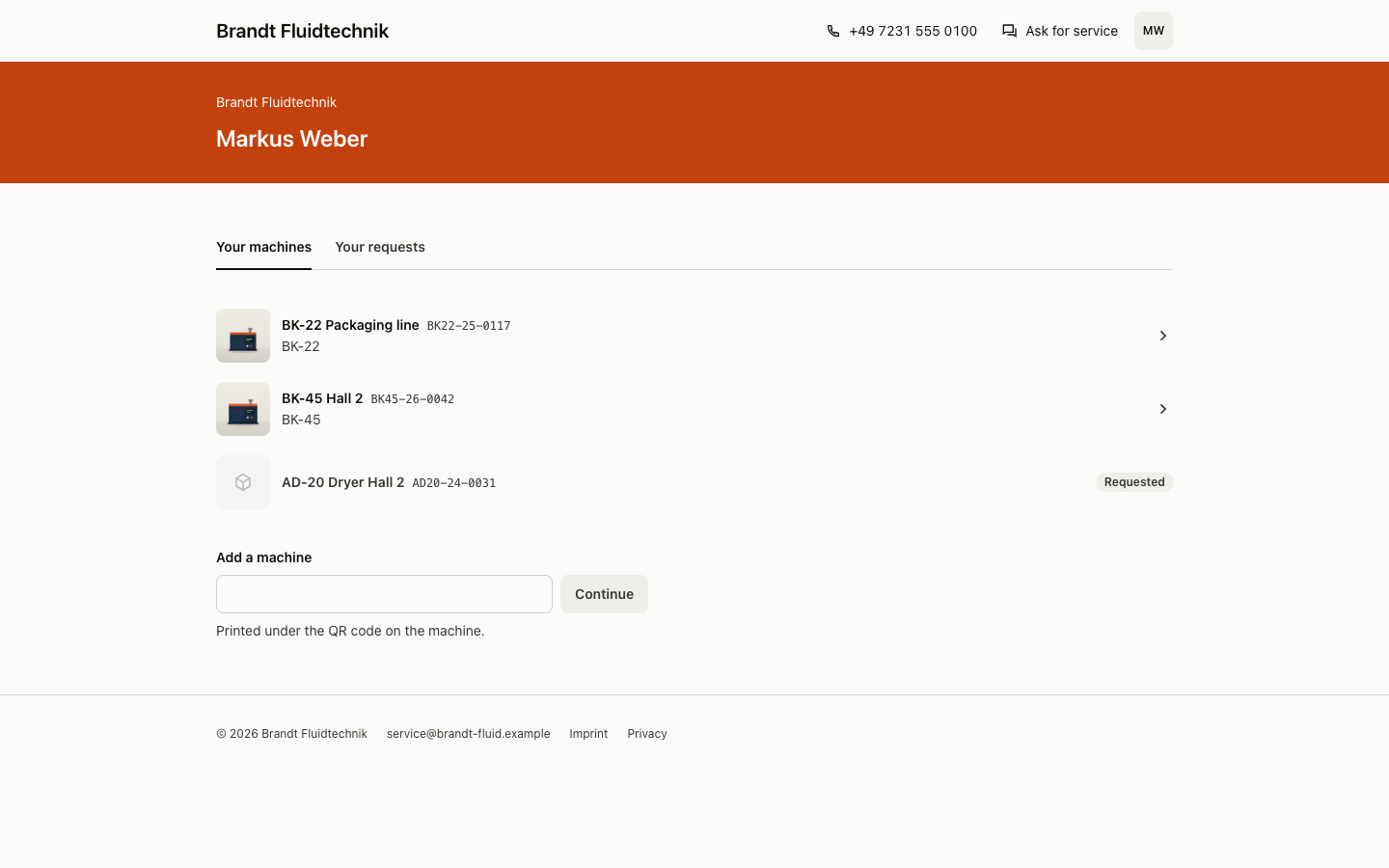
Task: Open the BK-22 Packaging line machine thumbnail
Action: click(243, 336)
